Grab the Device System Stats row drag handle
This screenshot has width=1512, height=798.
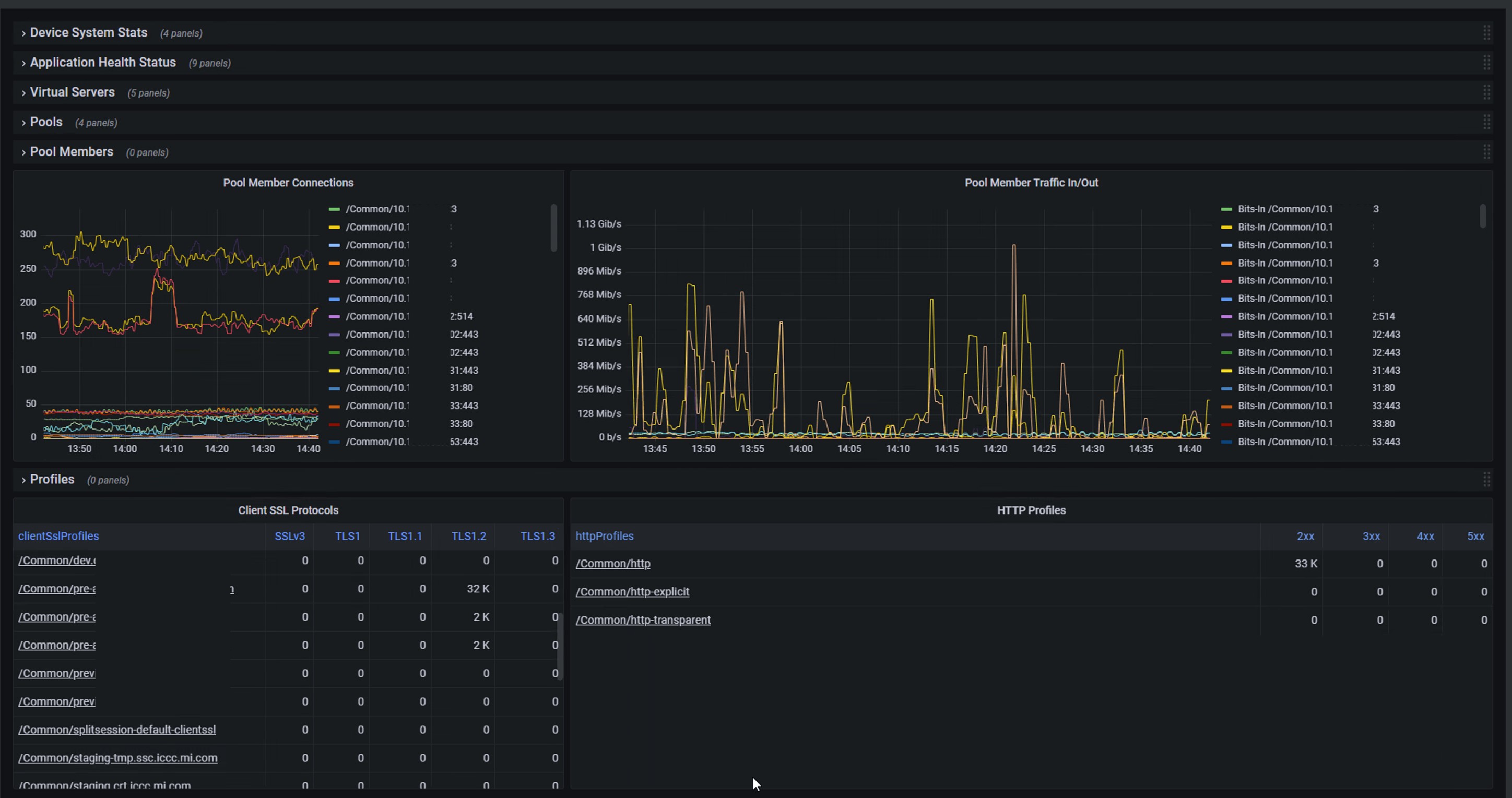[1487, 33]
